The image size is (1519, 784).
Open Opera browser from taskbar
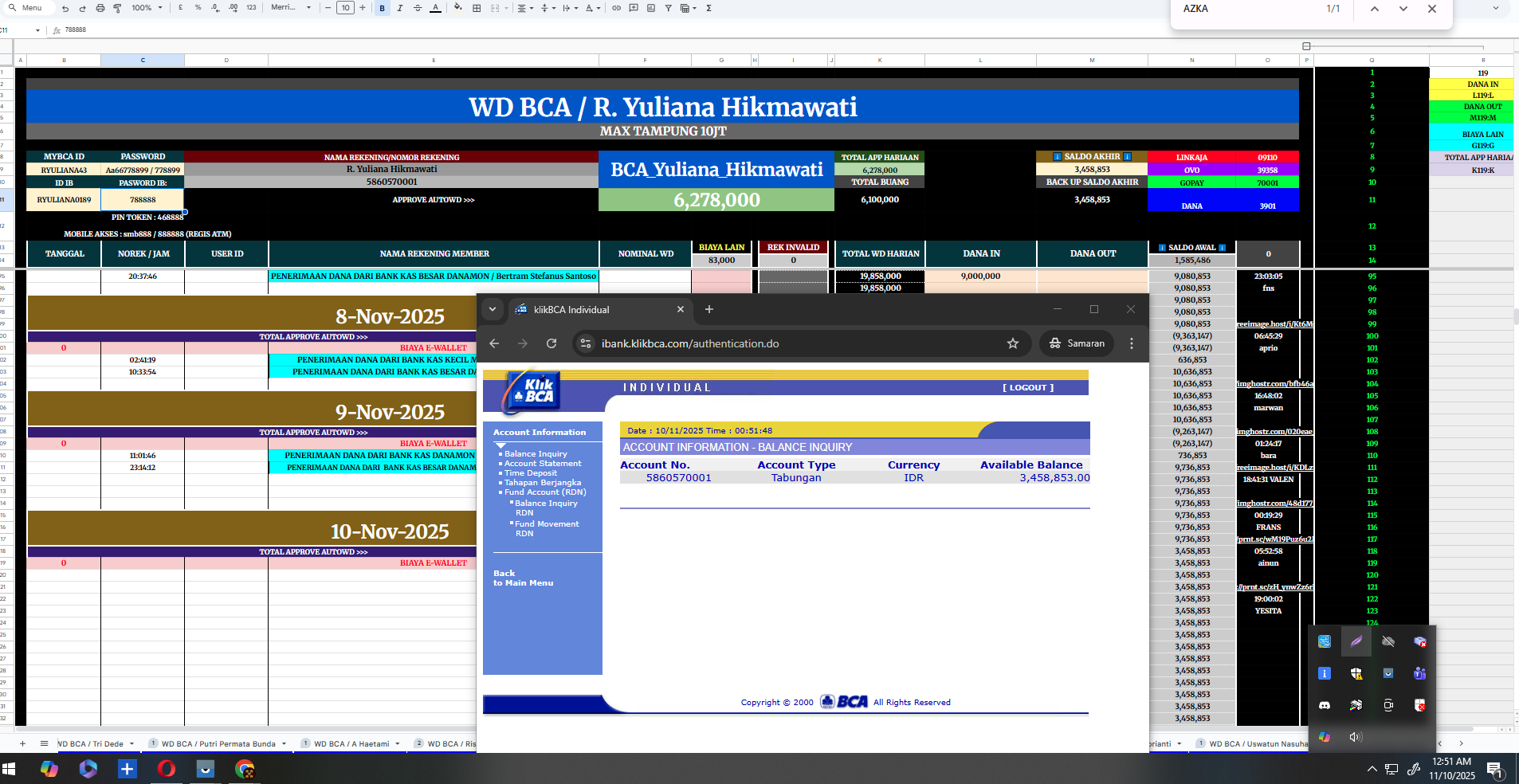167,769
